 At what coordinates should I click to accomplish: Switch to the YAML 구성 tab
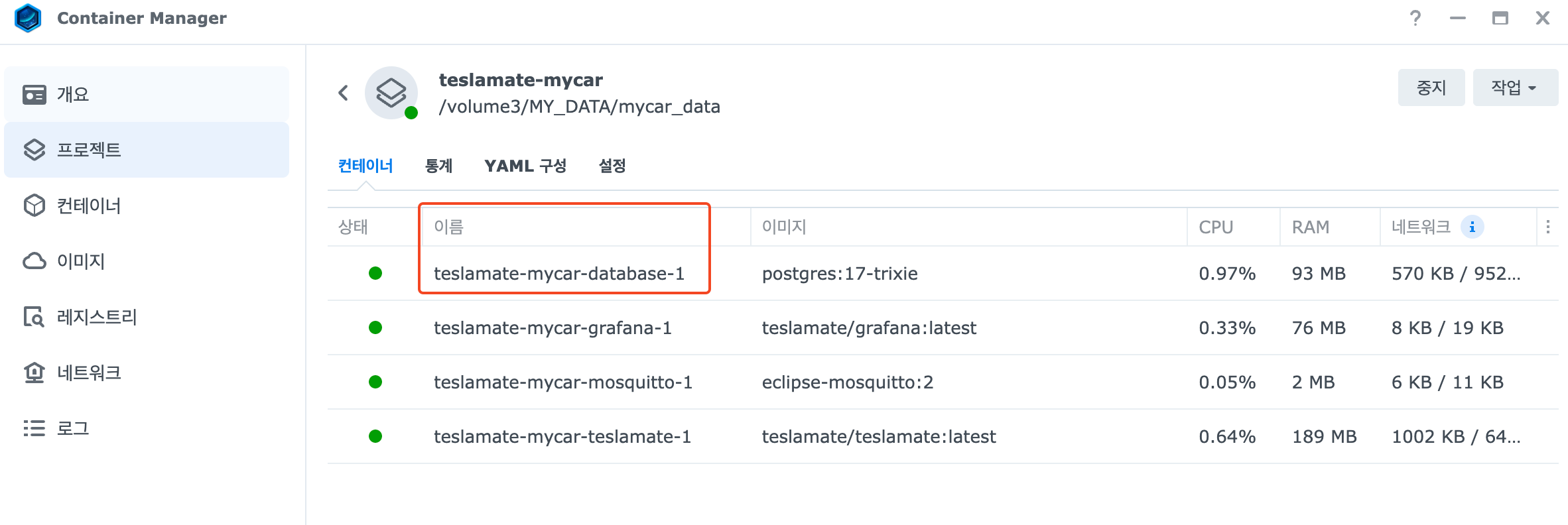pyautogui.click(x=525, y=166)
